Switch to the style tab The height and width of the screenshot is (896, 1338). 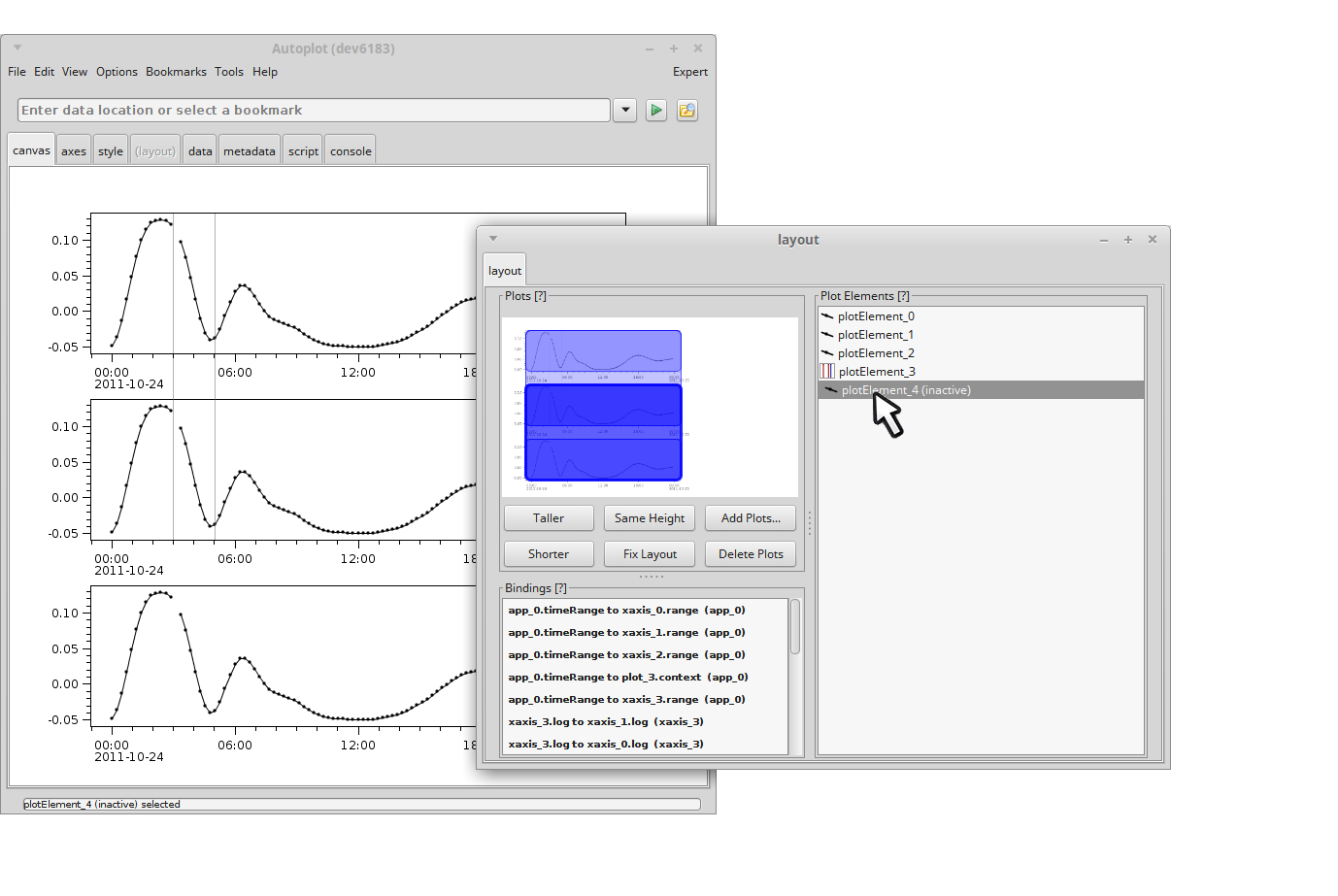click(x=111, y=151)
